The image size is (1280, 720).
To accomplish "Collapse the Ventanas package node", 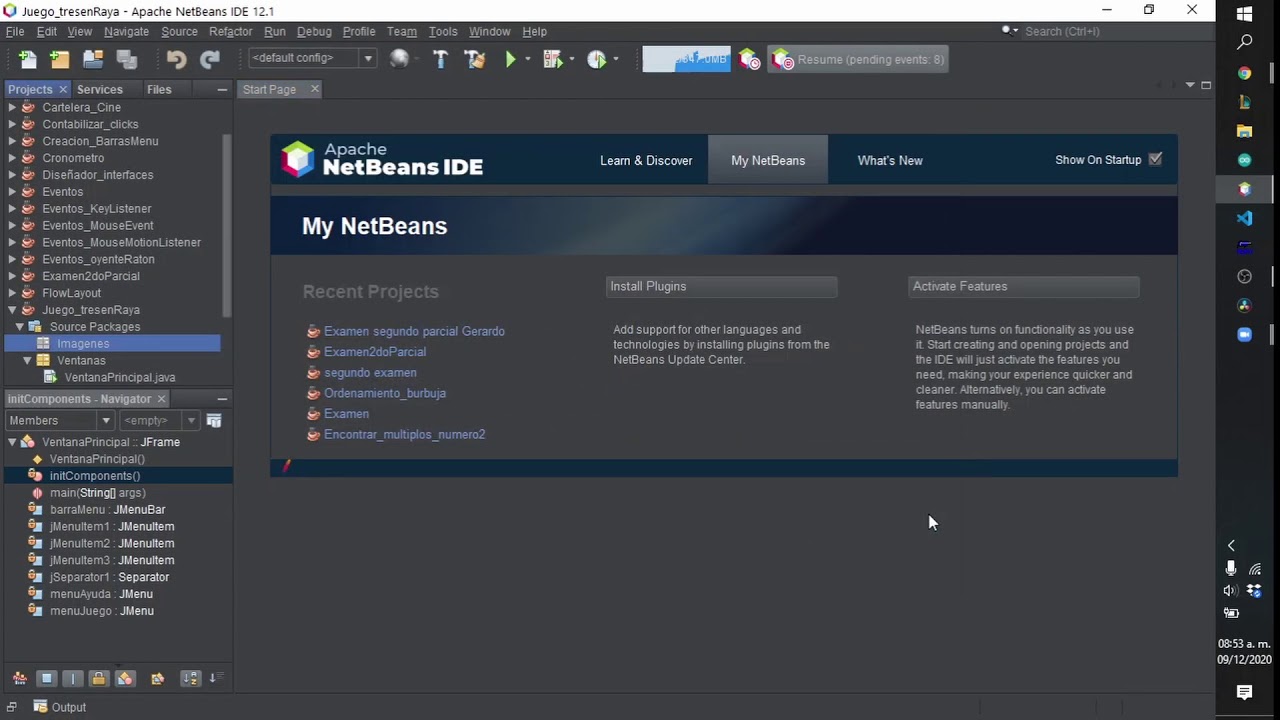I will coord(27,360).
